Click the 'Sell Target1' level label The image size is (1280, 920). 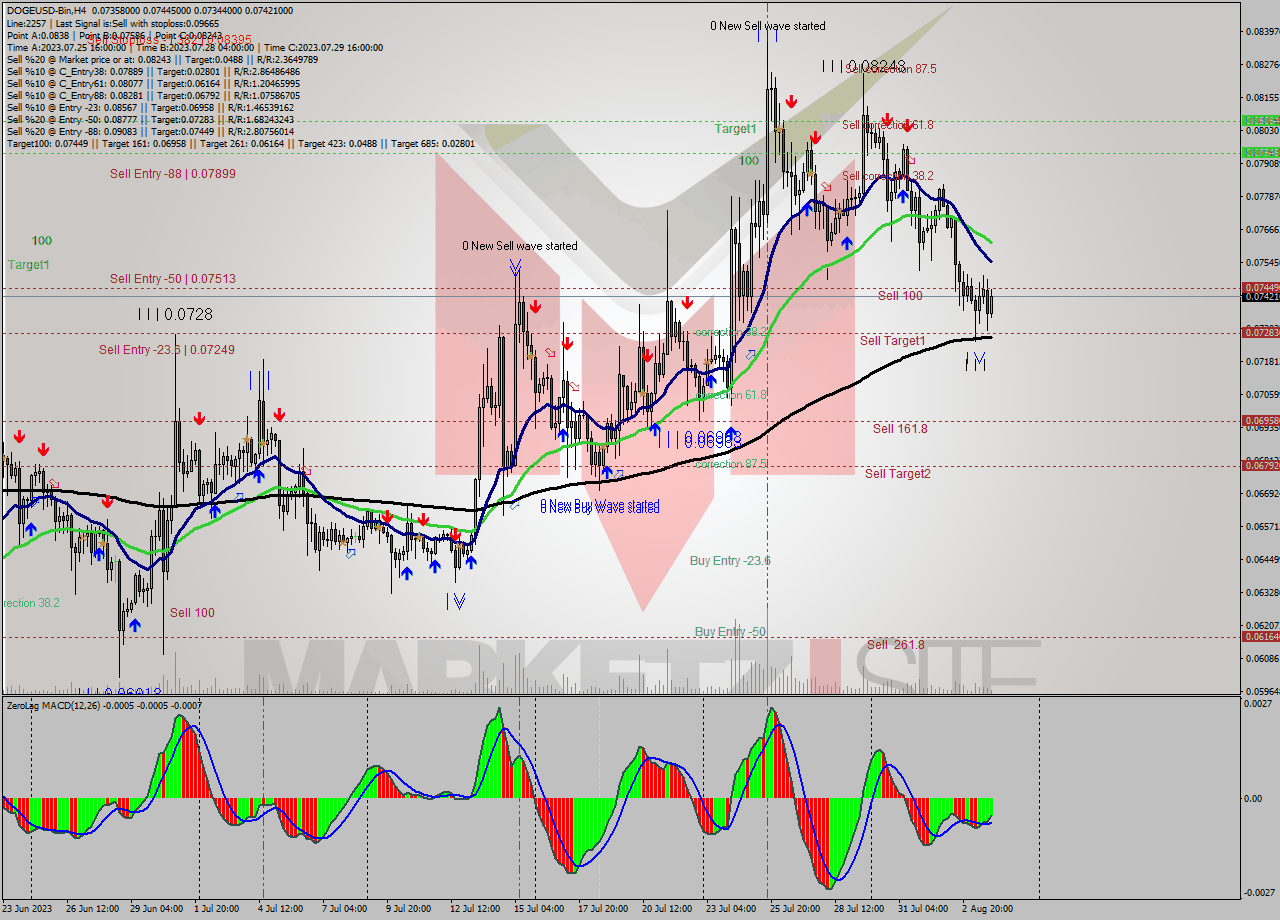pos(892,341)
